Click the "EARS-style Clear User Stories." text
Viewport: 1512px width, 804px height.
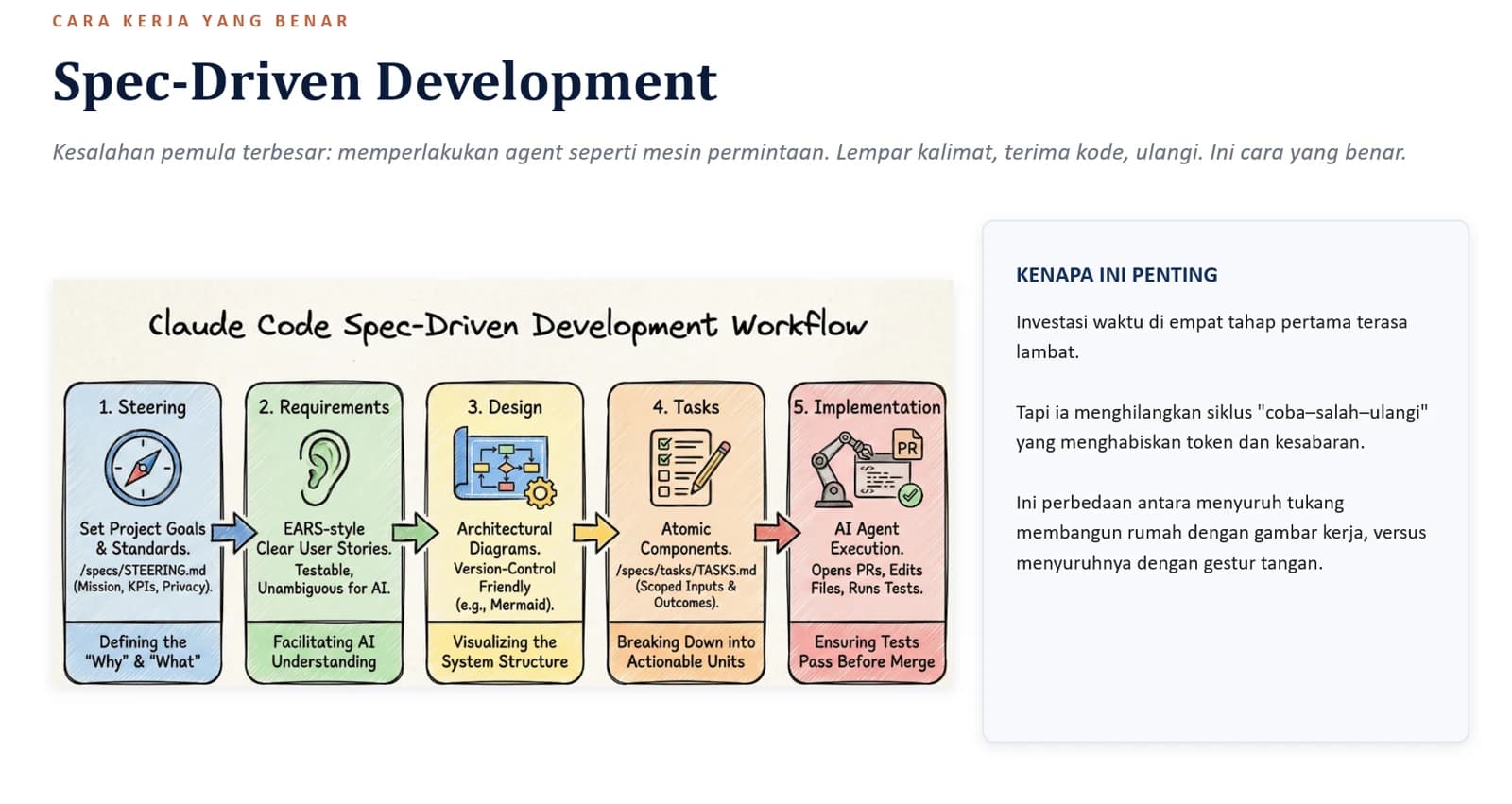click(x=324, y=539)
